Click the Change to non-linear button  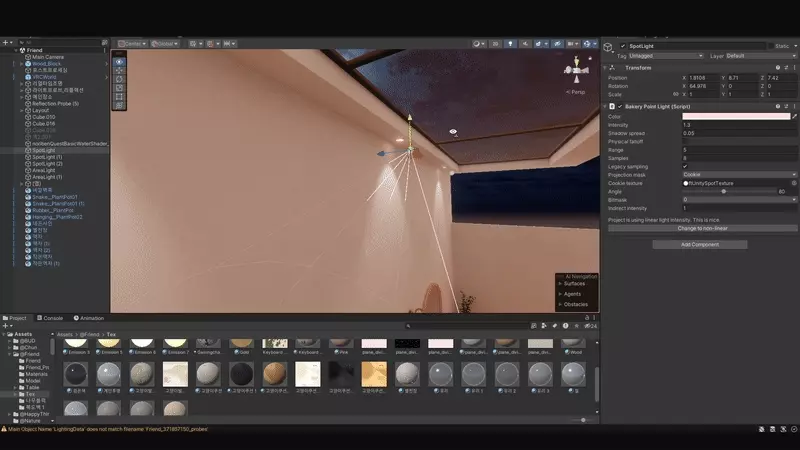tap(703, 228)
